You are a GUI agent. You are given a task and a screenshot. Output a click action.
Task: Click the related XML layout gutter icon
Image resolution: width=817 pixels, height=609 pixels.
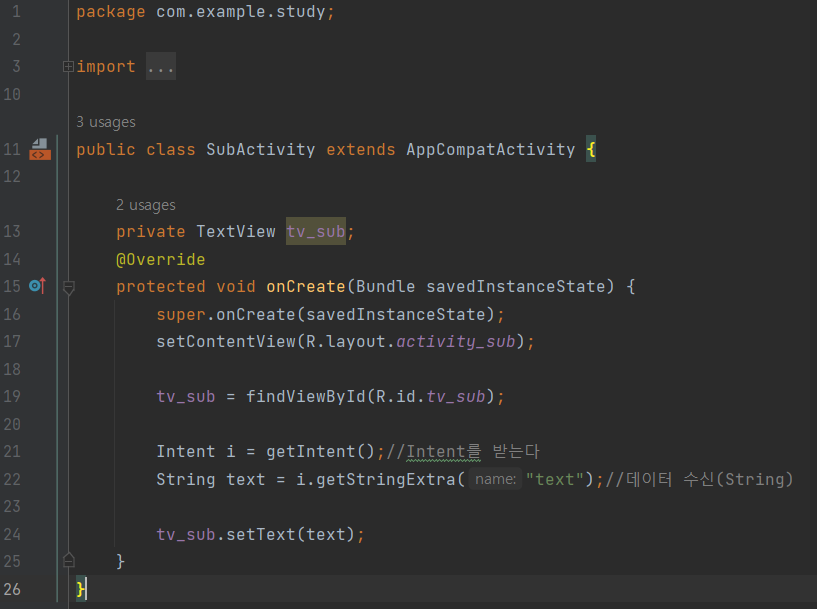[x=40, y=150]
